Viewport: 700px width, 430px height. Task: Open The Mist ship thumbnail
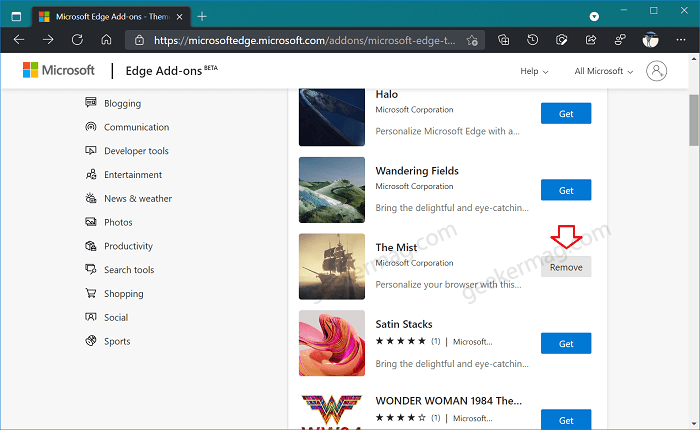pos(332,267)
